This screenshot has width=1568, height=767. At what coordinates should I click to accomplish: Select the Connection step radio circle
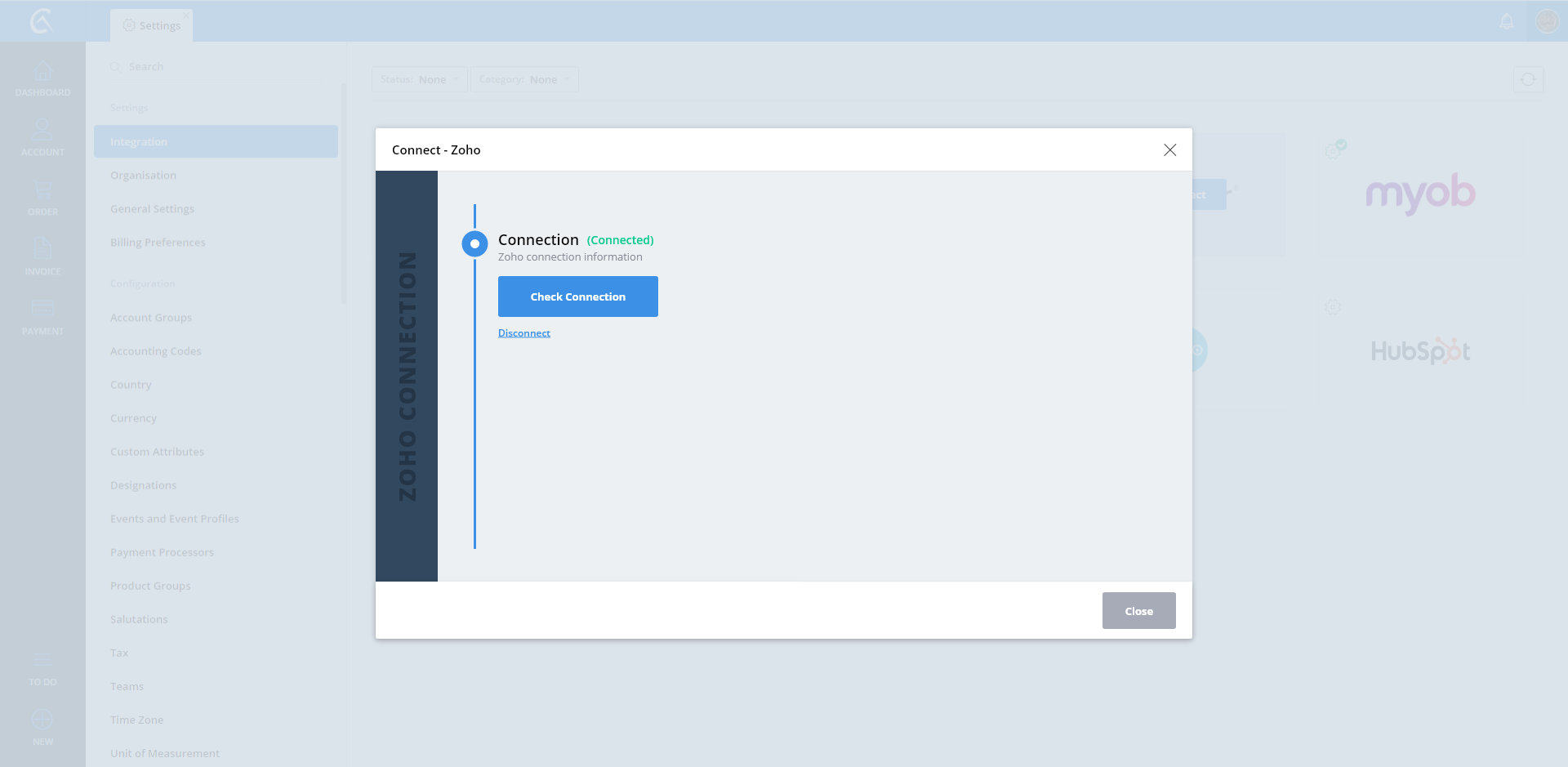click(474, 243)
